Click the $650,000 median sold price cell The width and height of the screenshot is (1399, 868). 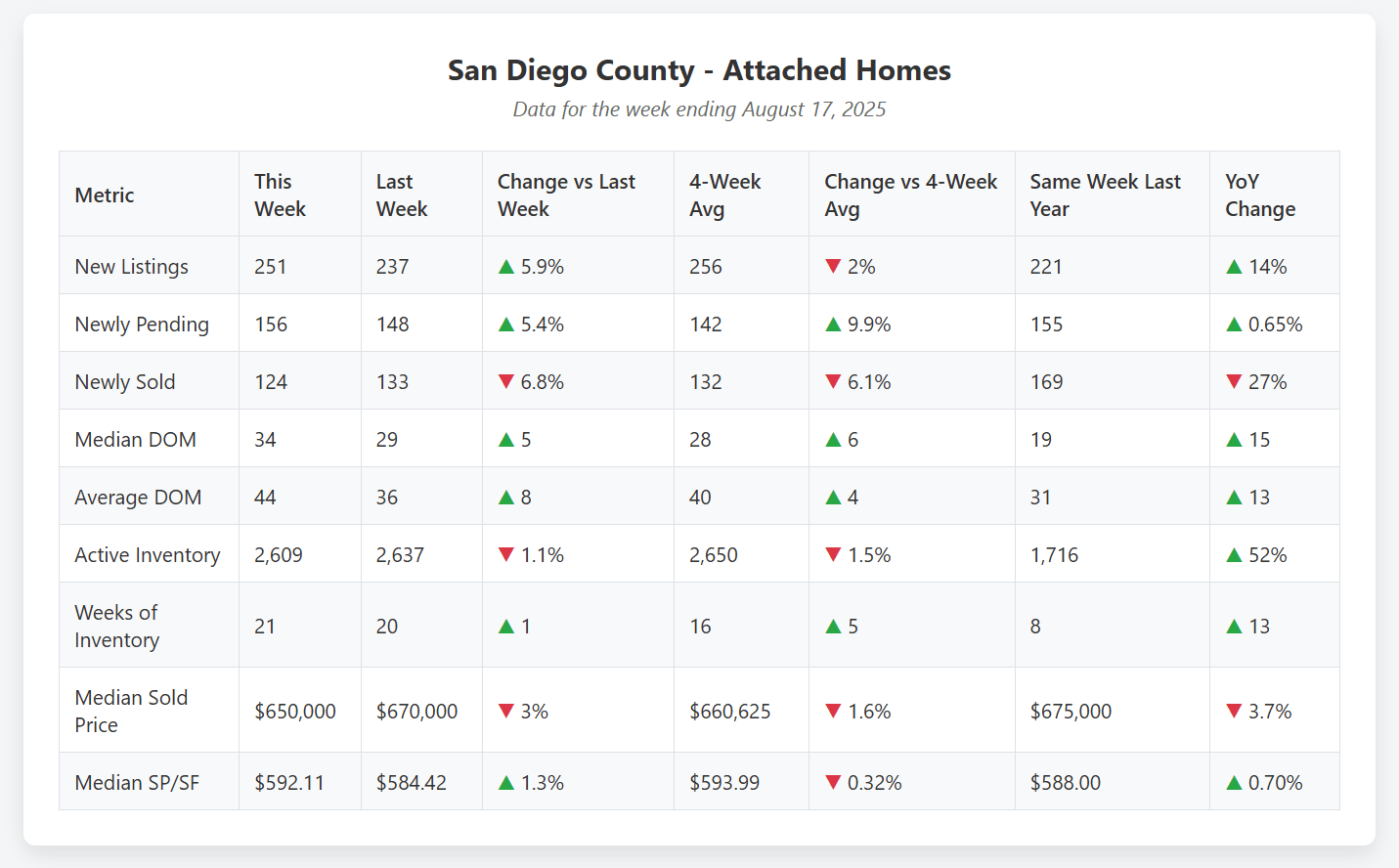[x=295, y=712]
